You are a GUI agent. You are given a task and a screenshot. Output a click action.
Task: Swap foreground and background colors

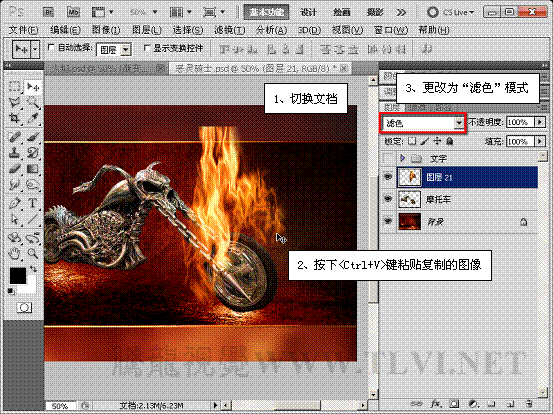33,269
